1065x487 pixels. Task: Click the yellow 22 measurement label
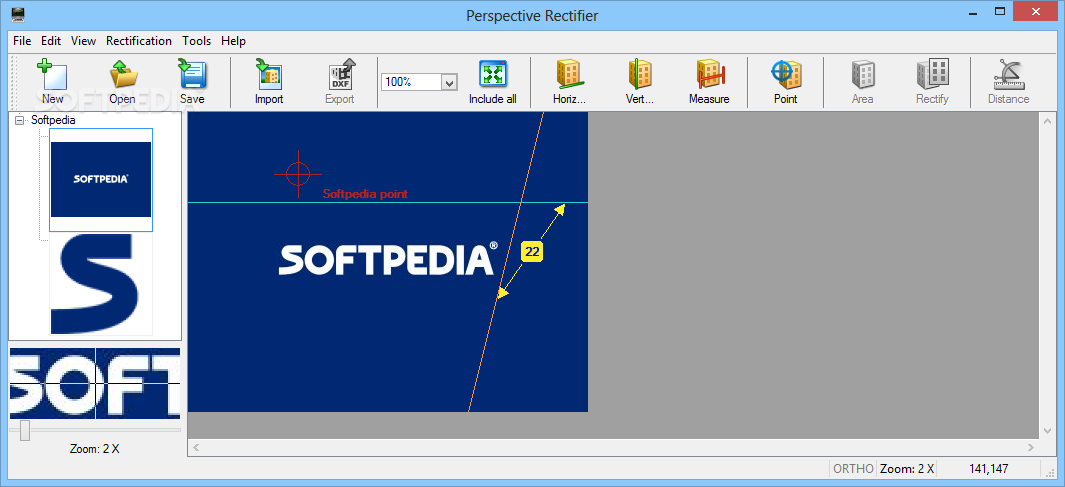[x=532, y=251]
